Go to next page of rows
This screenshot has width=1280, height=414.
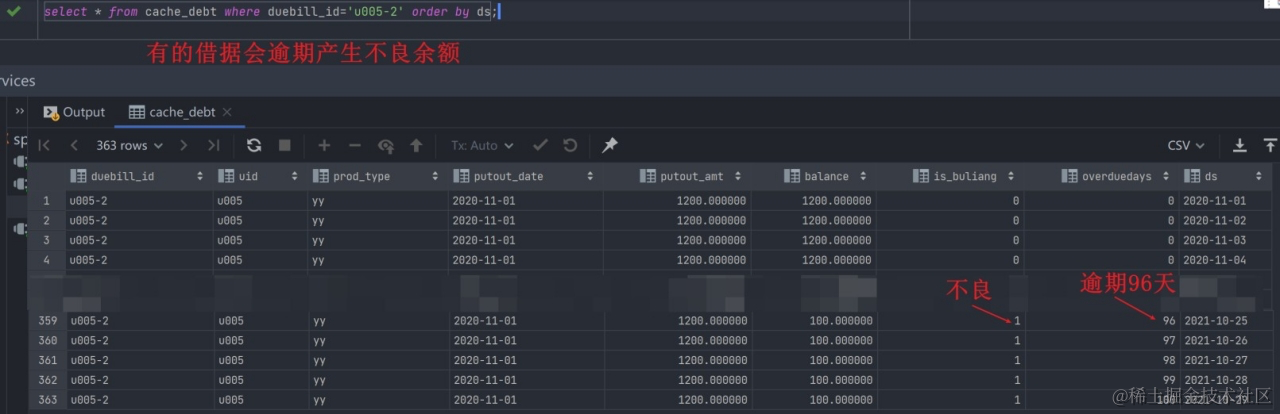click(183, 145)
